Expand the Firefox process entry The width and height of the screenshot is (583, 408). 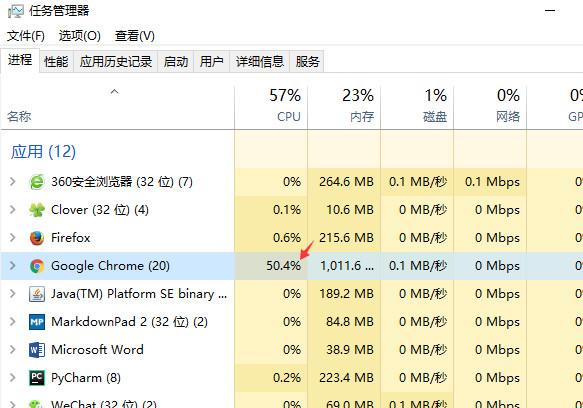pos(13,238)
